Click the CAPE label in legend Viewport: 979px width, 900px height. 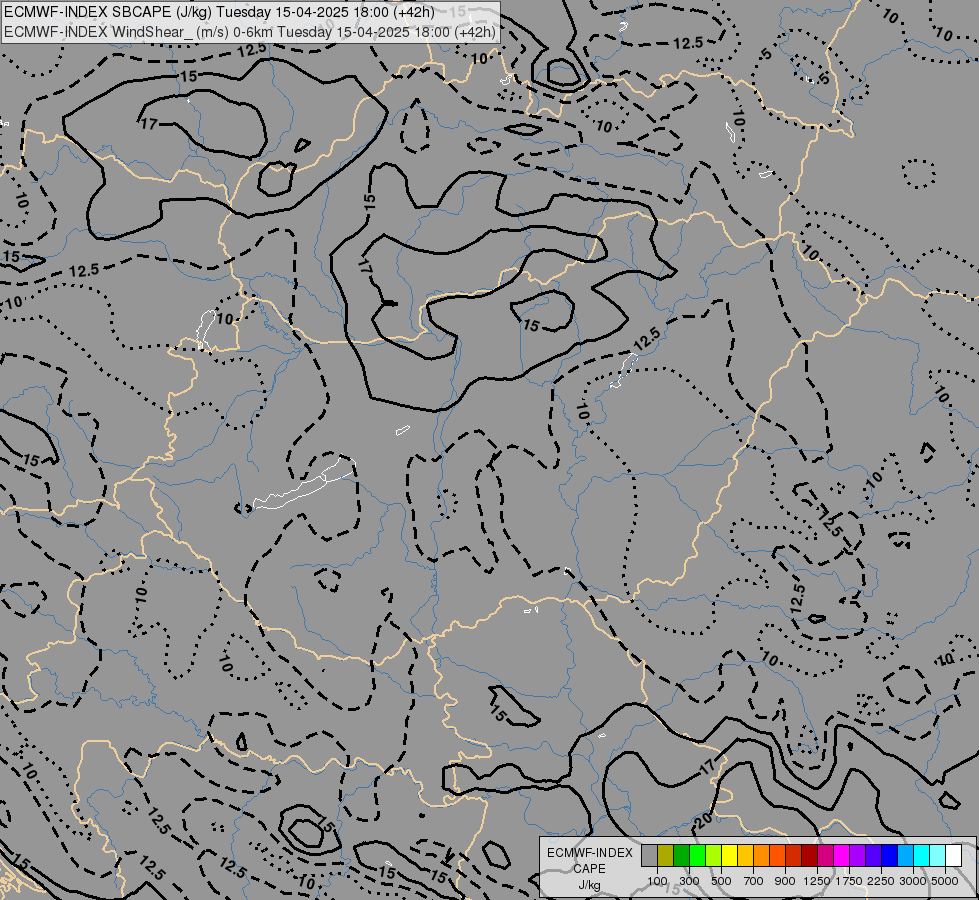(x=589, y=869)
